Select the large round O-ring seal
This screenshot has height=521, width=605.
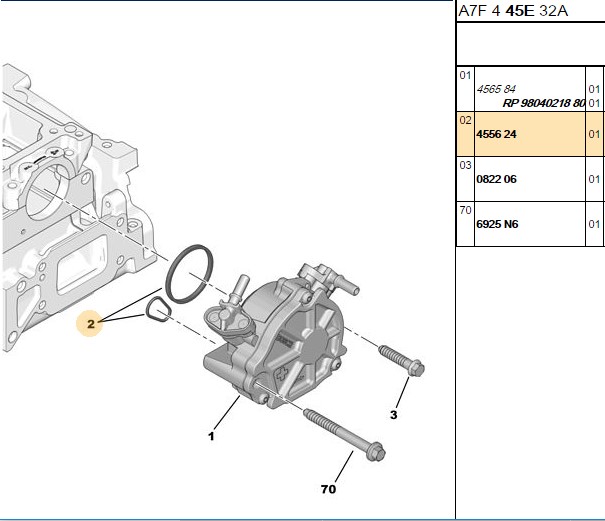point(189,274)
